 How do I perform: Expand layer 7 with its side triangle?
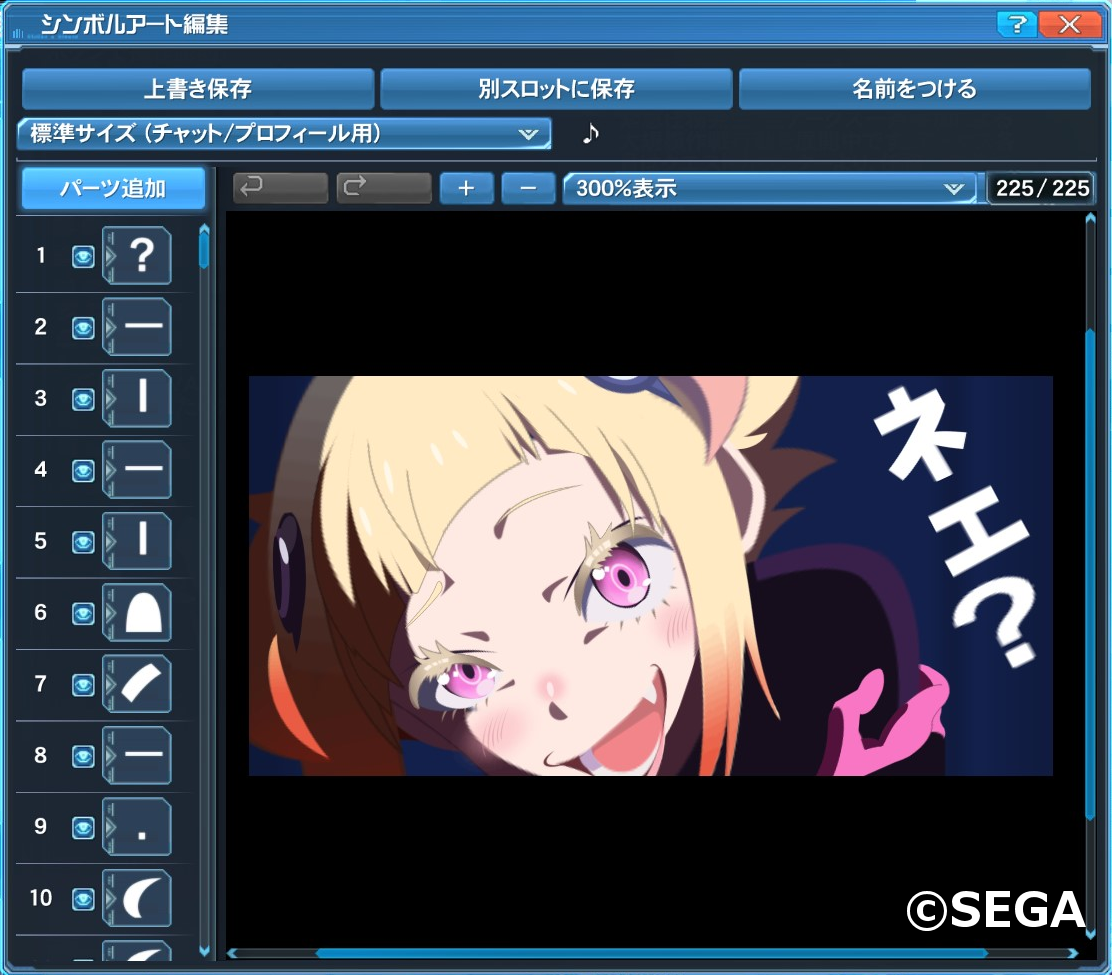(109, 684)
